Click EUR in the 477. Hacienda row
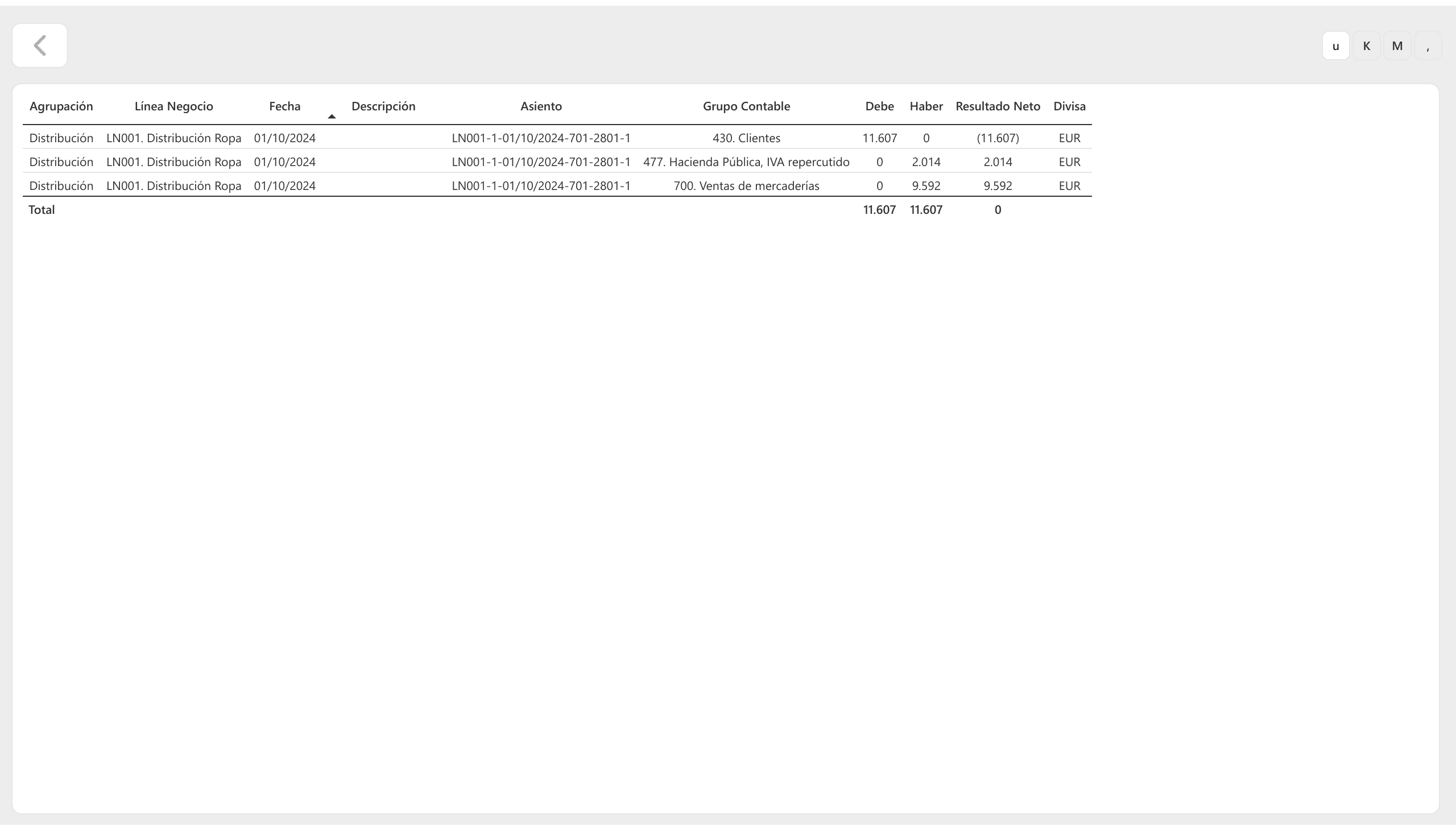Screen dimensions: 1456x831 click(1069, 162)
